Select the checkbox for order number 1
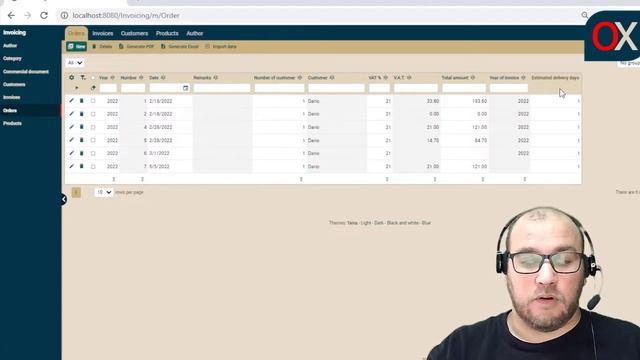Screen dimensions: 640x360 pyautogui.click(x=93, y=101)
